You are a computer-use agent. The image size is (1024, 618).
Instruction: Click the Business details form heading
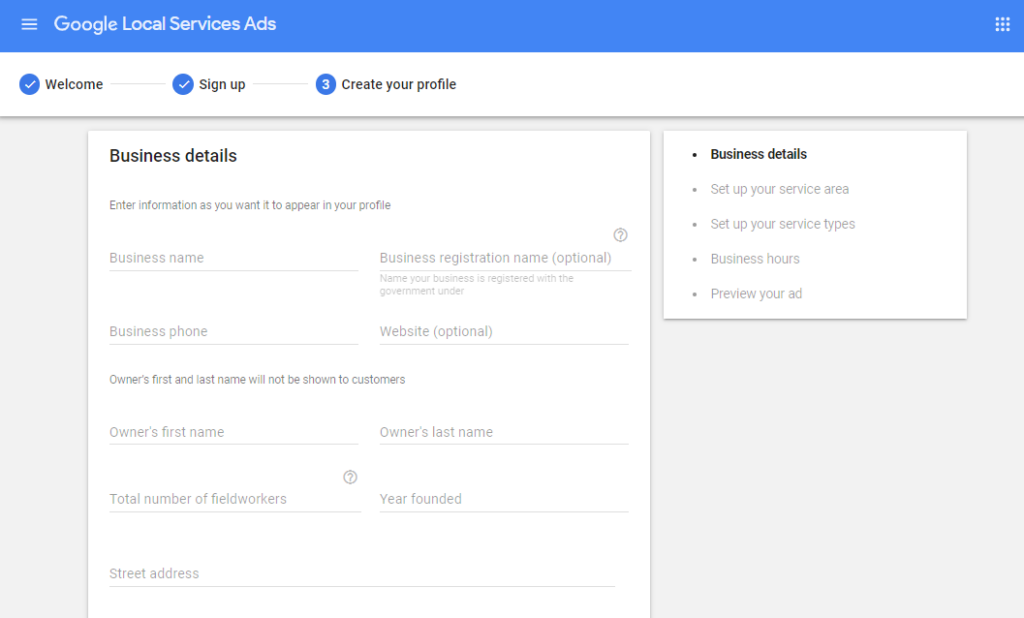[x=173, y=155]
